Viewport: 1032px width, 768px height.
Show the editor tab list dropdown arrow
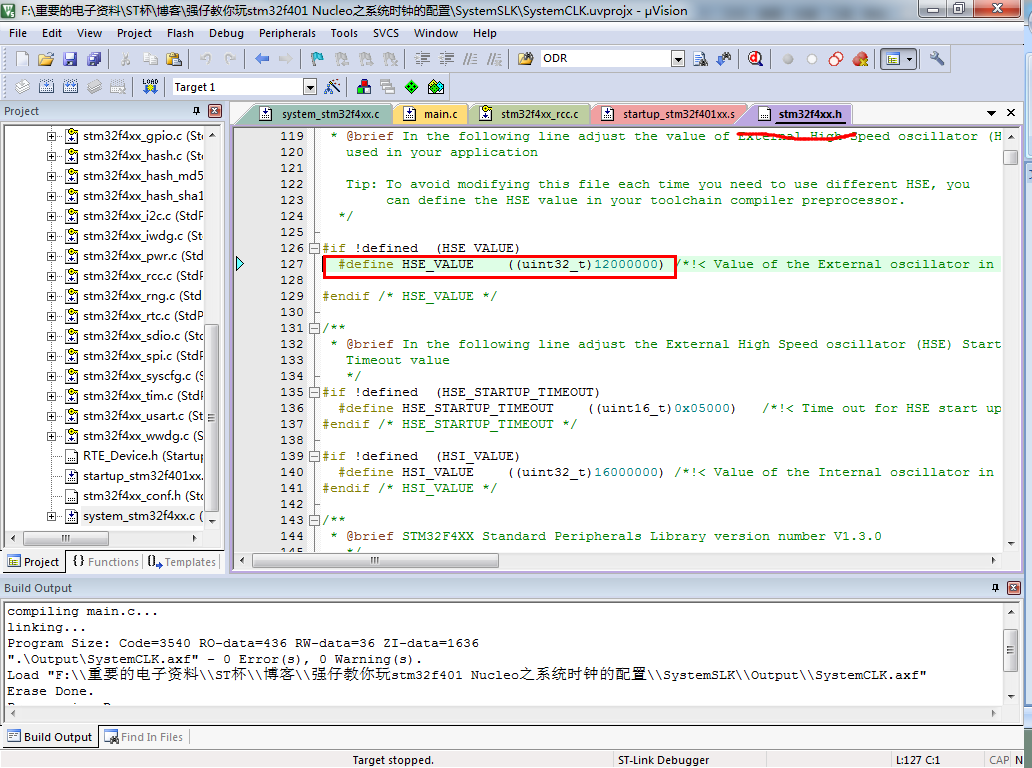(x=991, y=113)
